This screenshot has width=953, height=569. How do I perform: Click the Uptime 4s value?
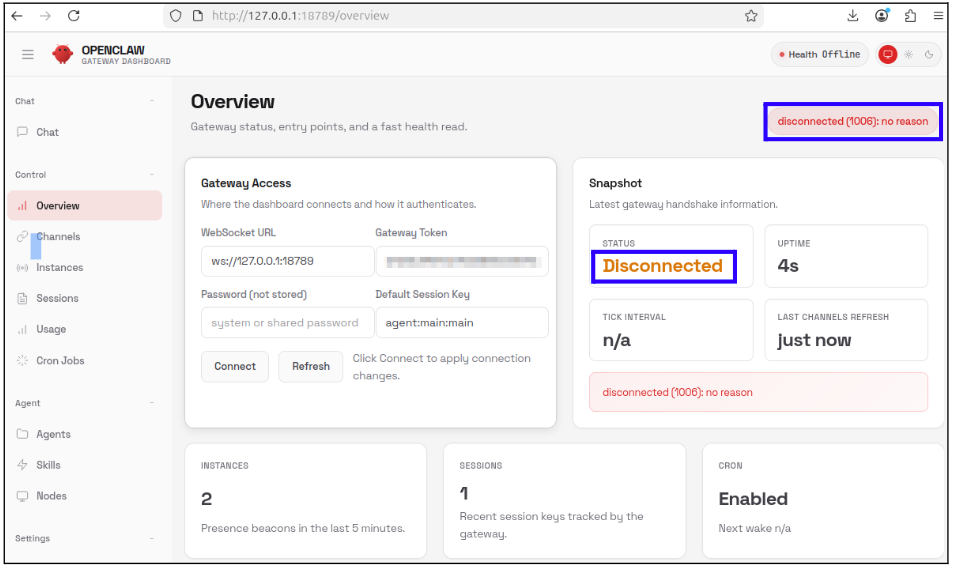788,266
